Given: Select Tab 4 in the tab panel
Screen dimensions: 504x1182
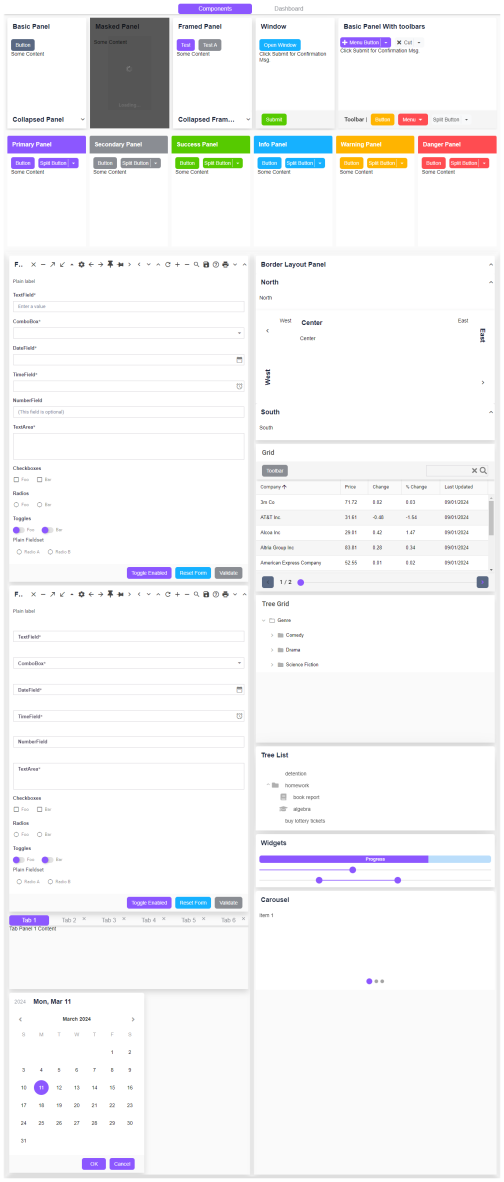Looking at the screenshot, I should 149,920.
